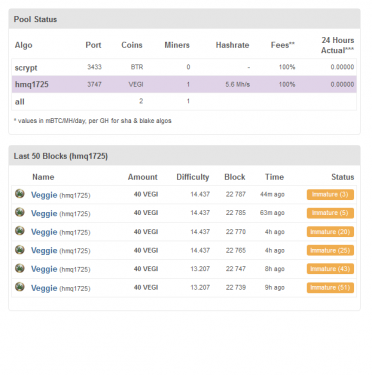The height and width of the screenshot is (375, 372).
Task: Click the Immature (5) status badge
Action: tap(330, 213)
